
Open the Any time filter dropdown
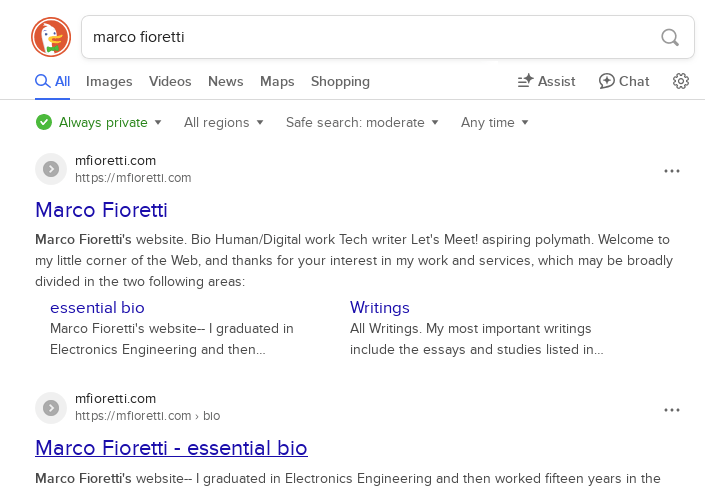pyautogui.click(x=495, y=122)
